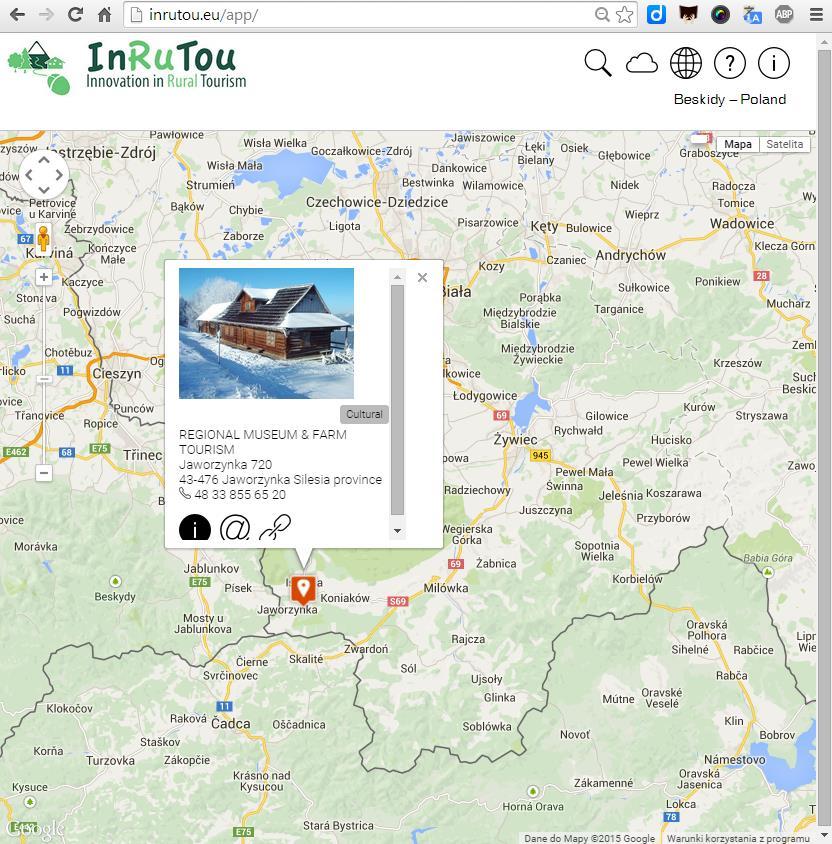Screen dimensions: 832x844
Task: Open the question mark help icon
Action: (729, 63)
